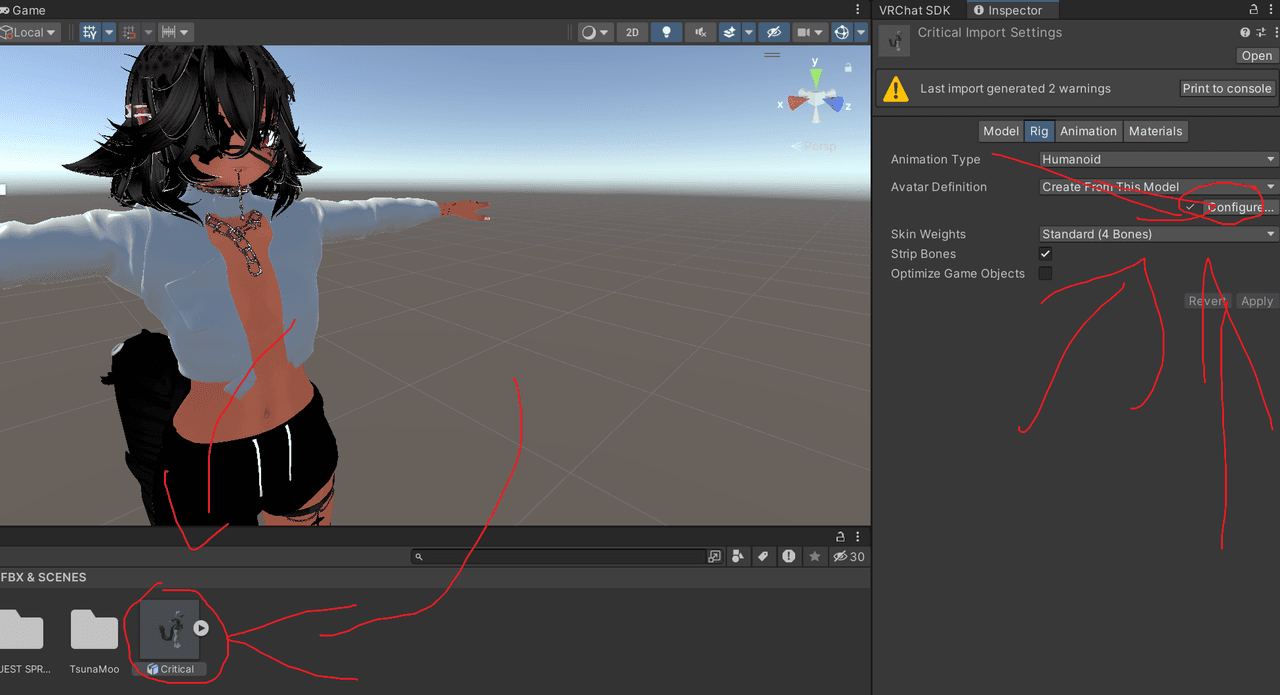The image size is (1280, 695).
Task: Toggle hidden objects scene visibility icon
Action: pos(773,32)
